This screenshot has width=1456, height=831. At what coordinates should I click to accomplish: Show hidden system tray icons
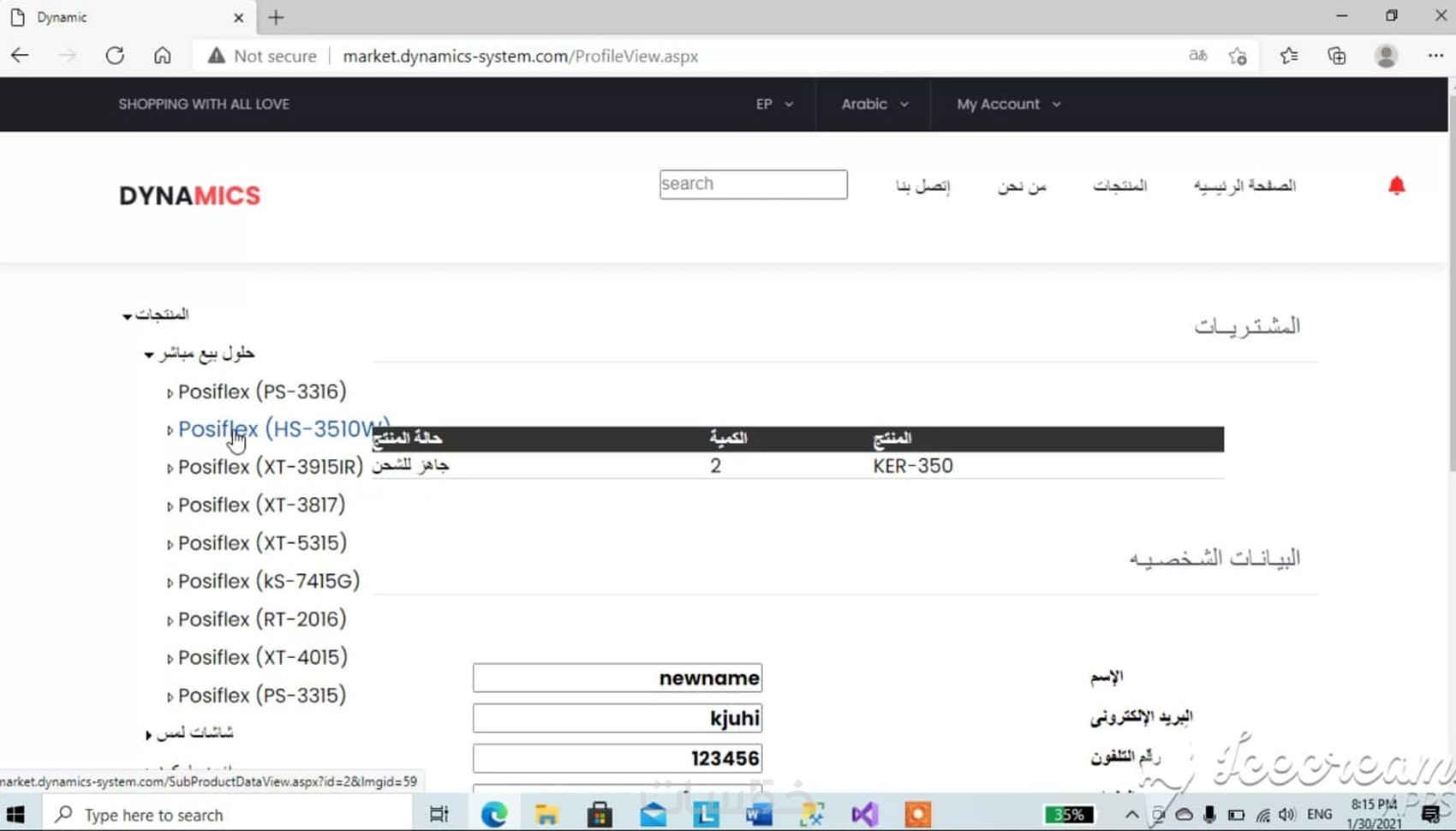pos(1131,815)
